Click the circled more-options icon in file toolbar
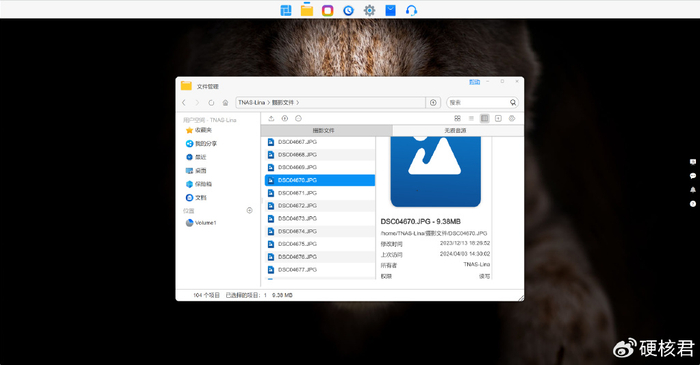The height and width of the screenshot is (365, 700). point(298,118)
